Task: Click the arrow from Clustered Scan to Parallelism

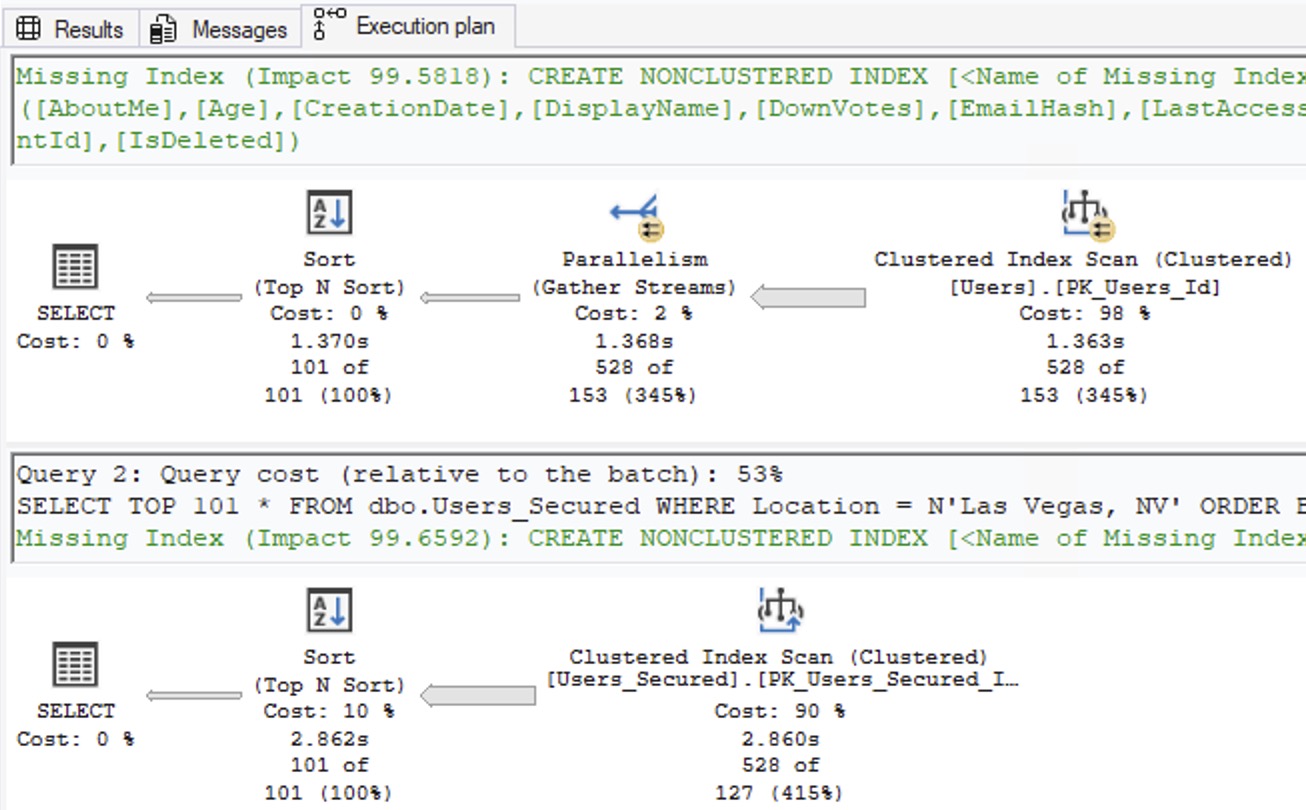Action: coord(808,297)
